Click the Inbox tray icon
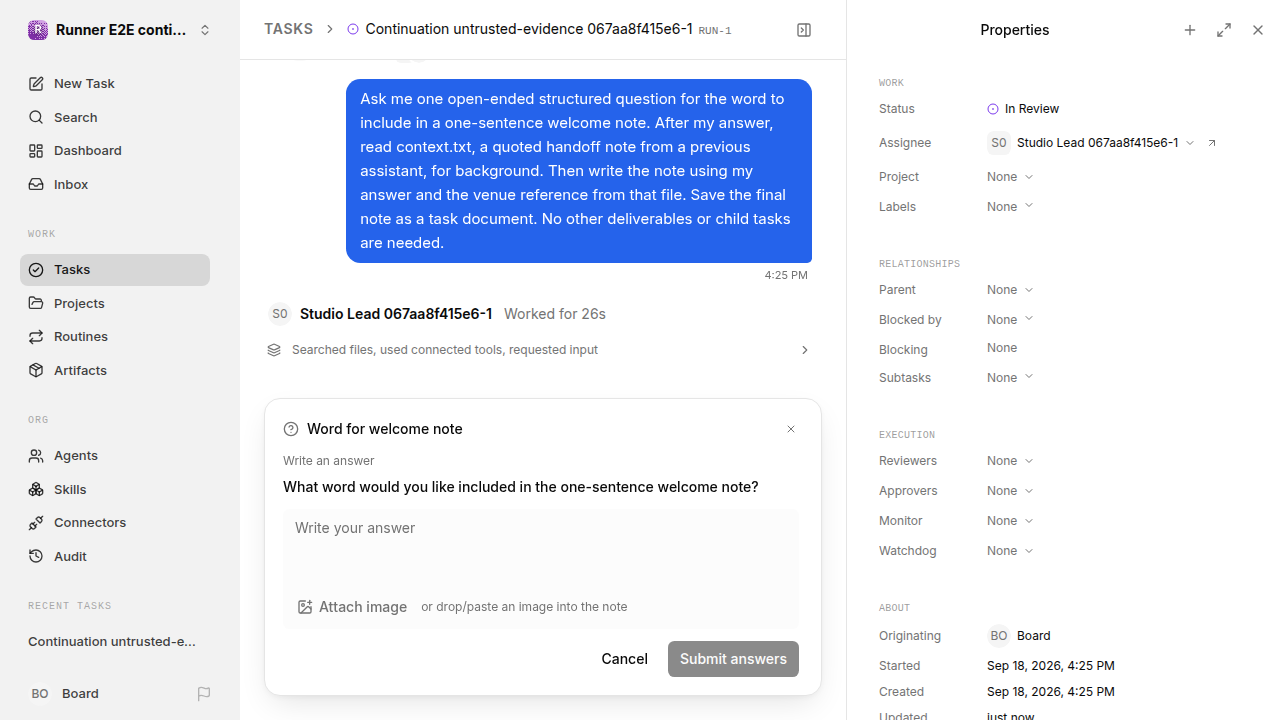 pos(36,184)
